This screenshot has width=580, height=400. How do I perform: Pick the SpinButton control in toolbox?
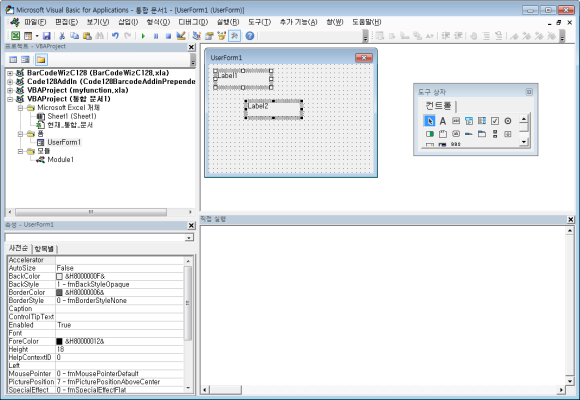(x=508, y=134)
